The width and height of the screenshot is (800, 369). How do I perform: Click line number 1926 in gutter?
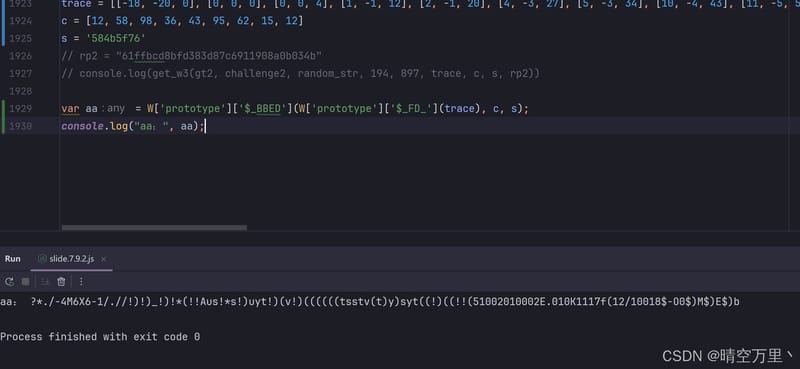pos(20,56)
